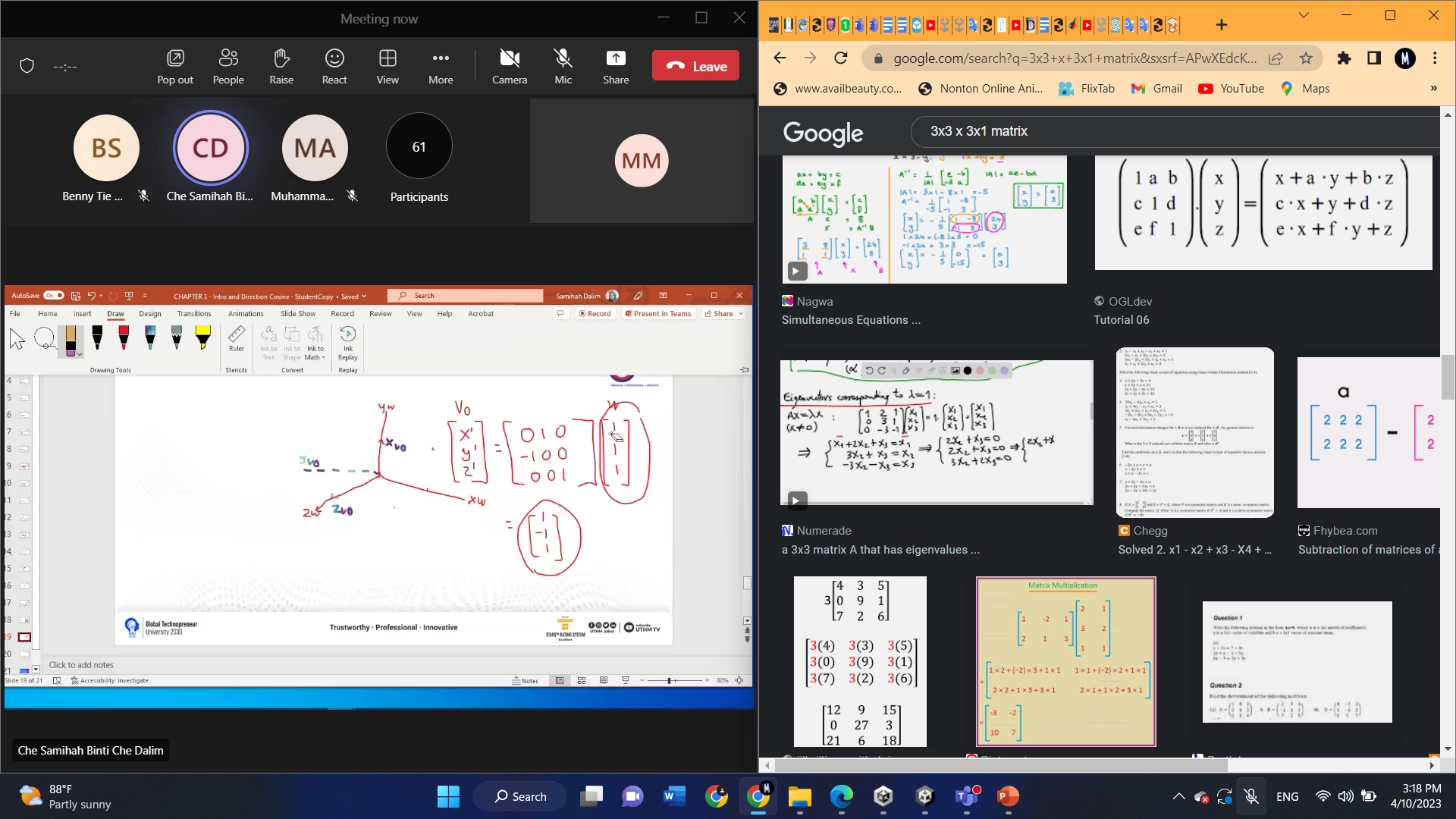This screenshot has width=1456, height=819.
Task: Expand the hidden bookmarks chevron
Action: click(1433, 89)
